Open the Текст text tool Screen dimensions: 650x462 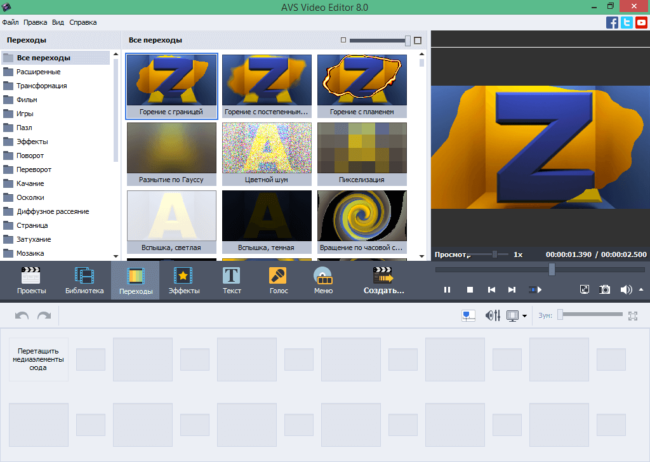point(231,280)
